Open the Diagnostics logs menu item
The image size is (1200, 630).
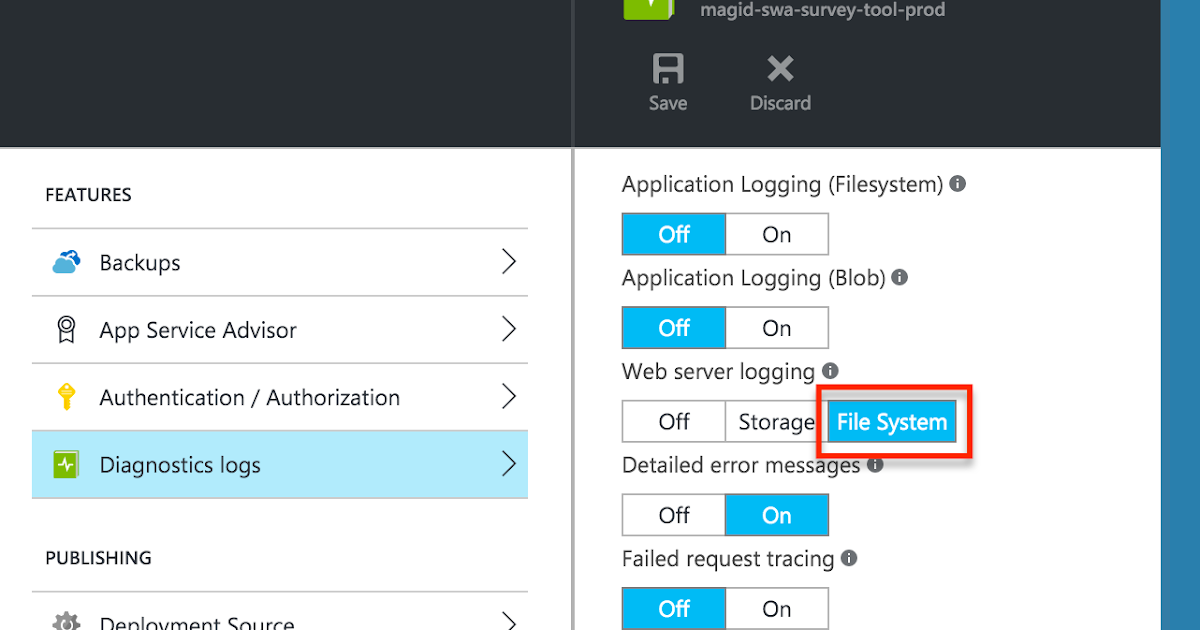point(280,465)
